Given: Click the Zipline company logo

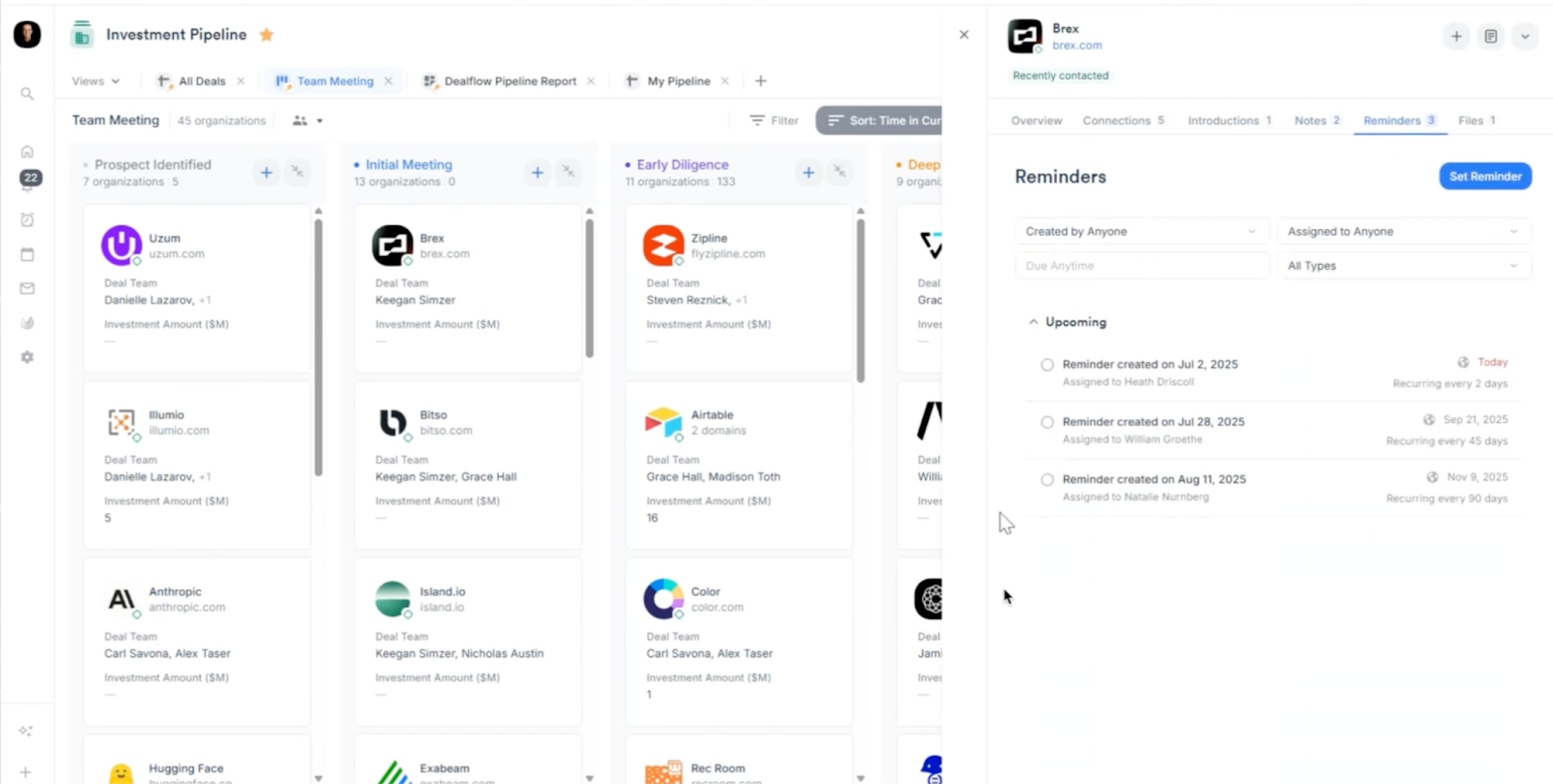Looking at the screenshot, I should pos(664,245).
